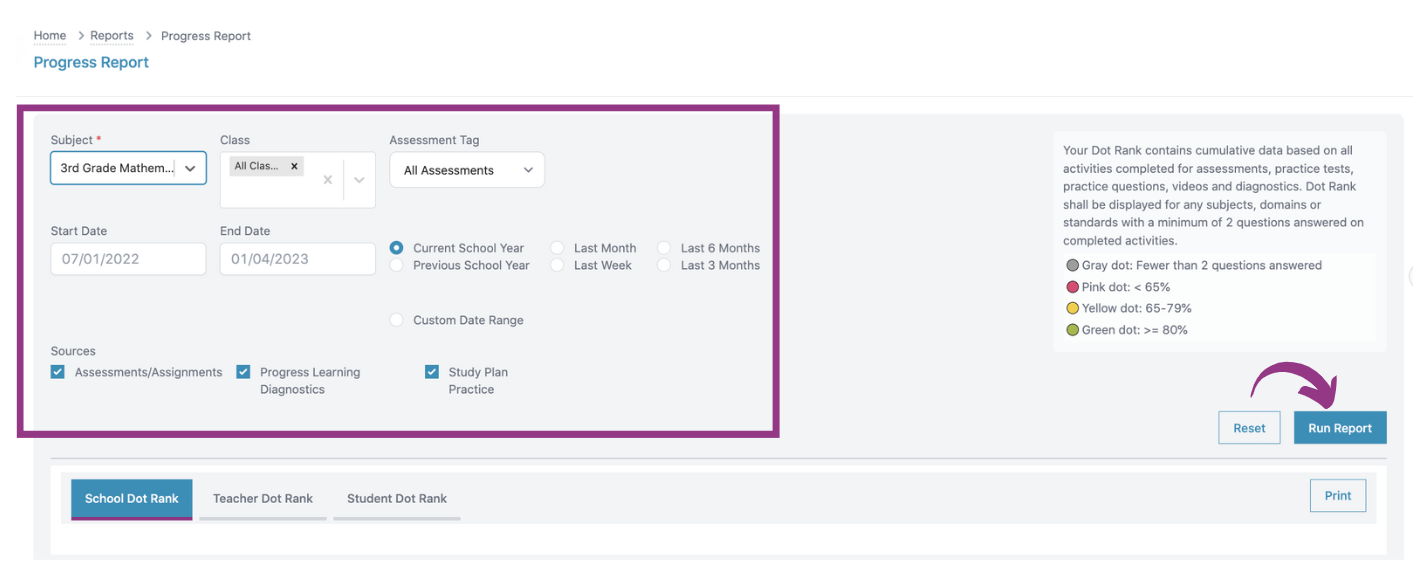Toggle the Study Plan Practice checkbox
Image resolution: width=1418 pixels, height=582 pixels.
pyautogui.click(x=432, y=372)
